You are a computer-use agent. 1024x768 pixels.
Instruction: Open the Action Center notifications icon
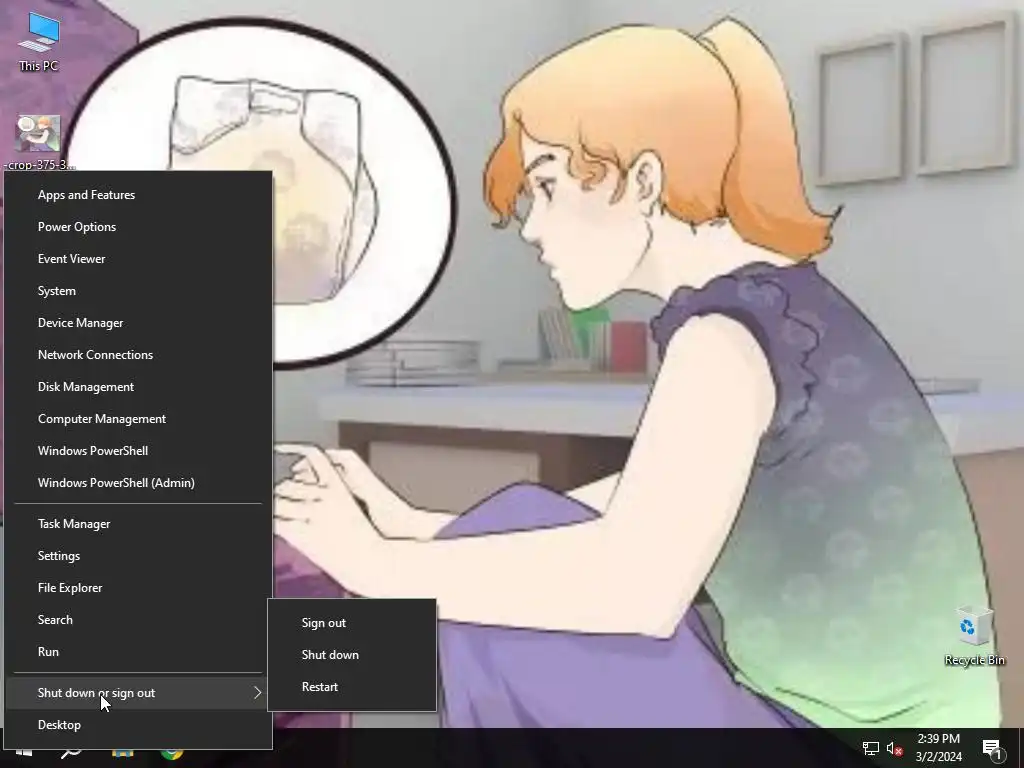[992, 749]
